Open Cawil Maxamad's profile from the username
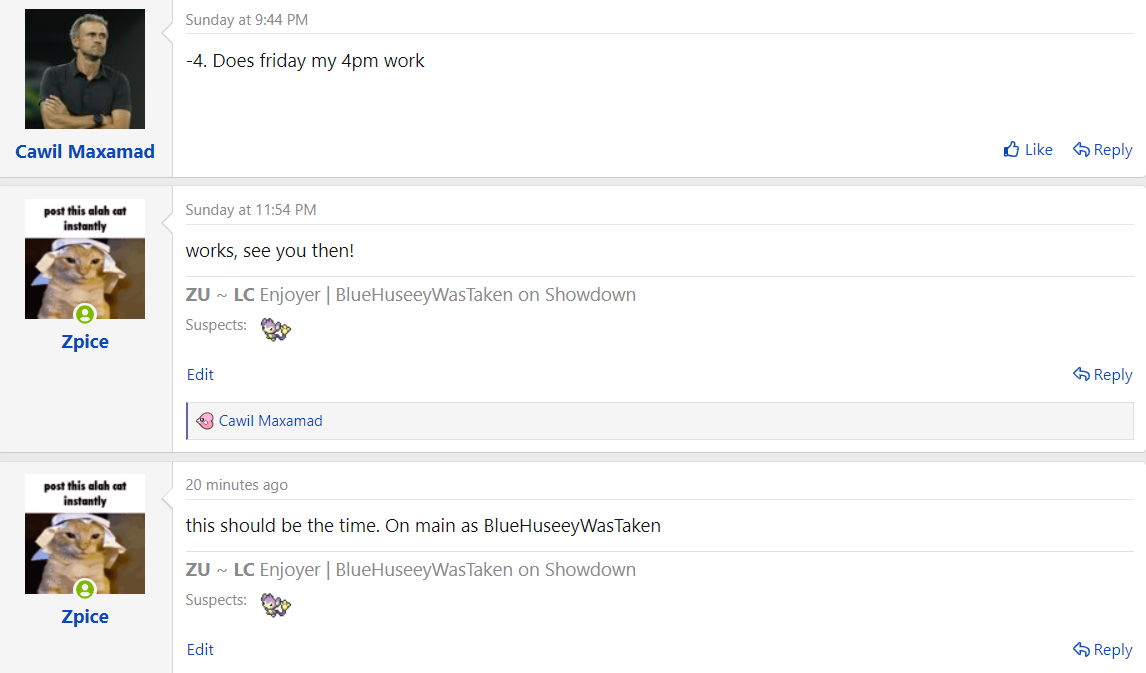Screen dimensions: 1146x673 click(x=85, y=152)
